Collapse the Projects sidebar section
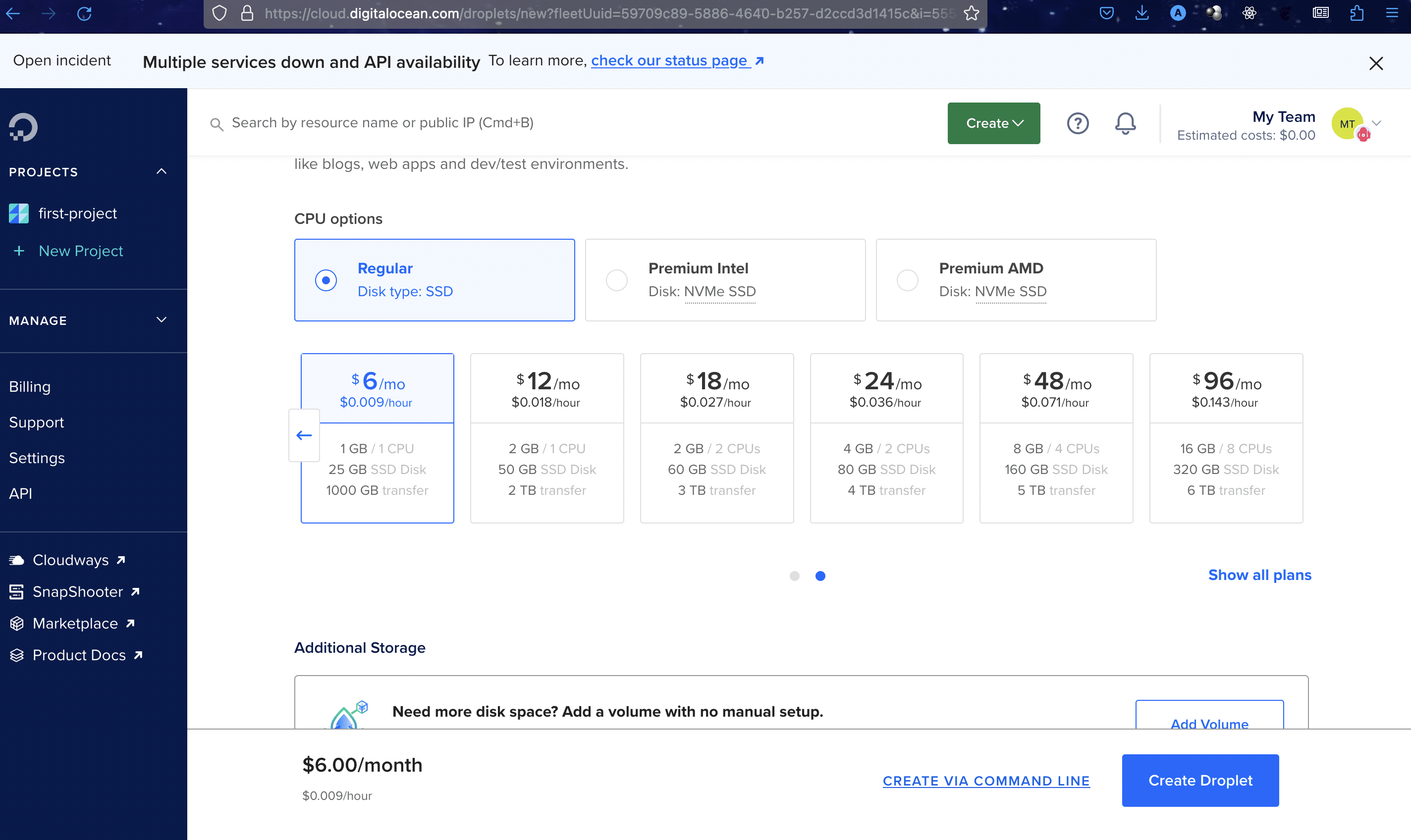 pyautogui.click(x=162, y=171)
